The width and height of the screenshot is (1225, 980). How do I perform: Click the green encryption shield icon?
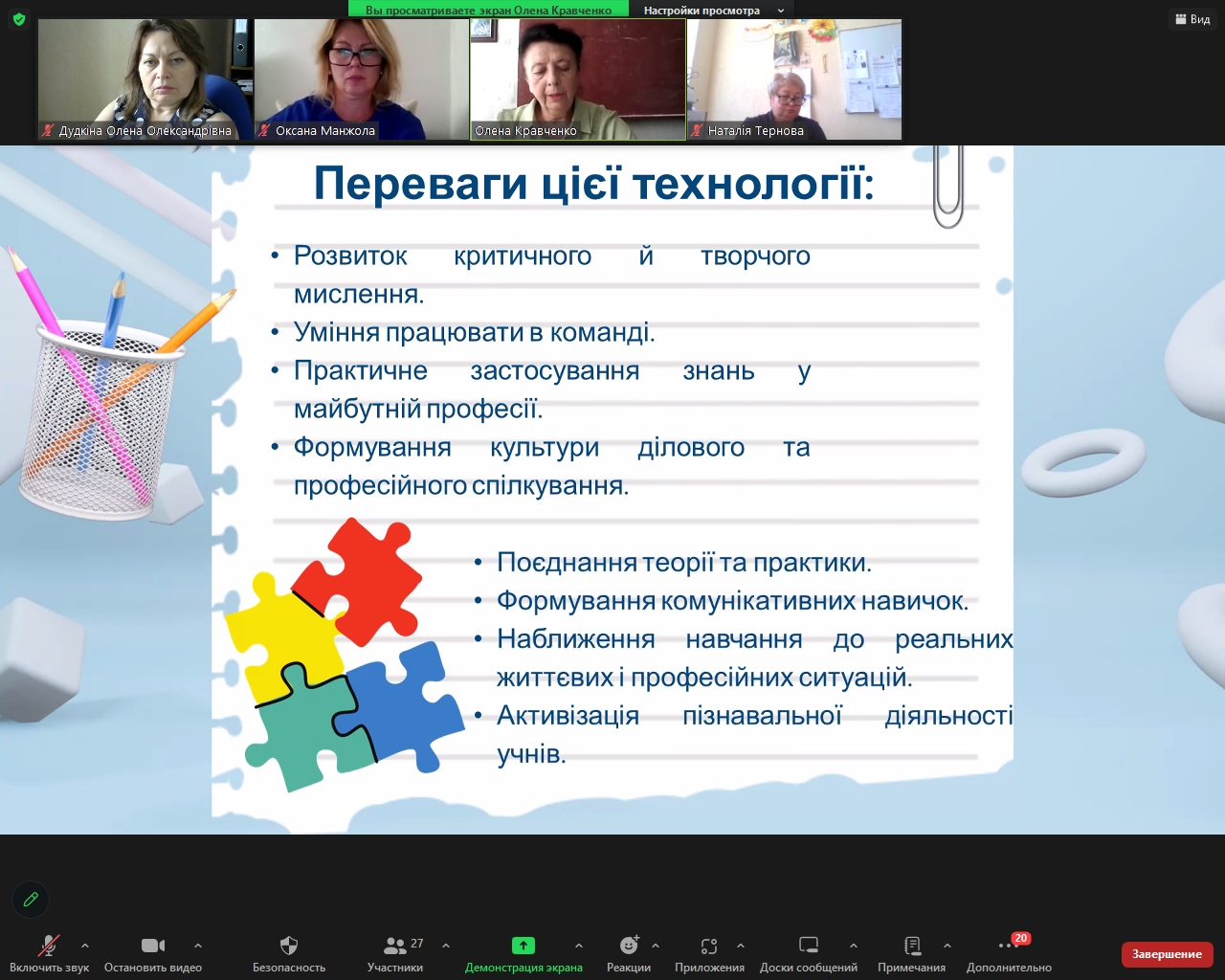point(18,19)
